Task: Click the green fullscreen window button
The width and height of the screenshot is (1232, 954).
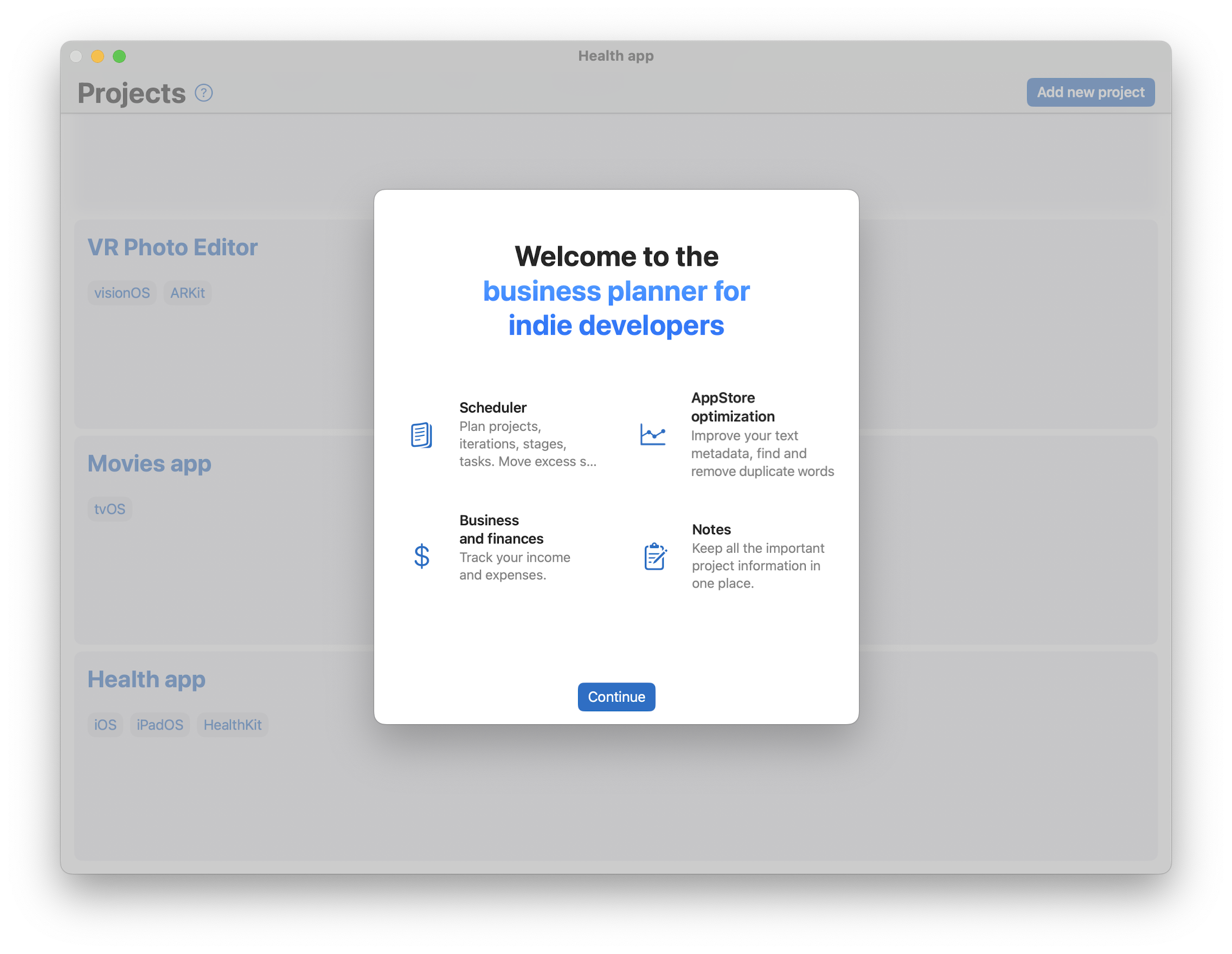Action: coord(119,56)
